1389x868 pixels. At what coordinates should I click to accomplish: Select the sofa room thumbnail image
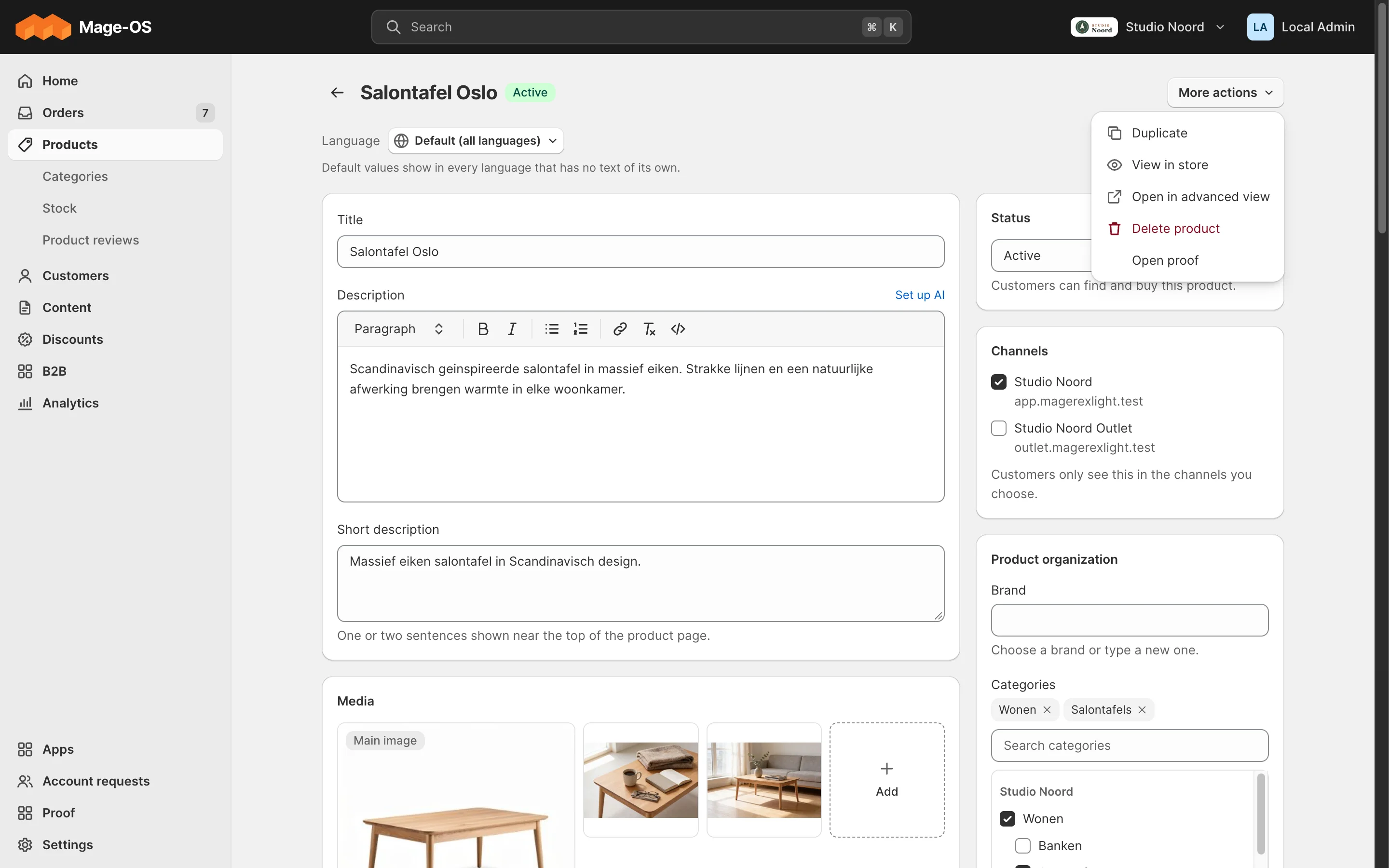(x=764, y=780)
